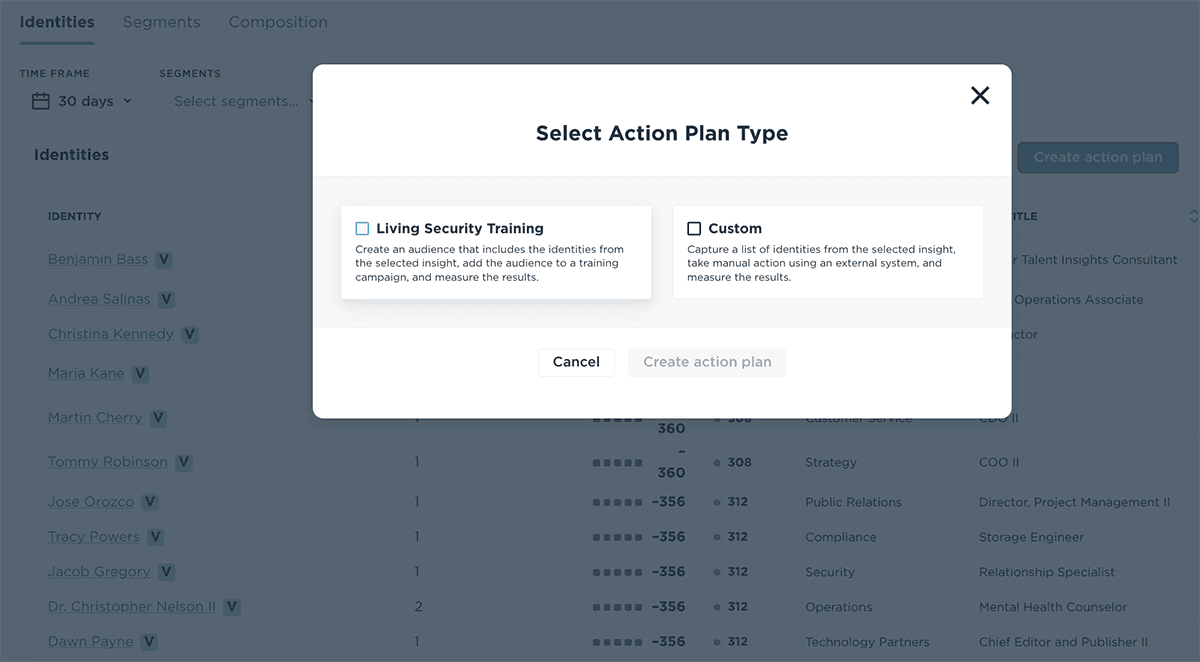1200x662 pixels.
Task: Click the TIME FRAME label
Action: pos(55,74)
